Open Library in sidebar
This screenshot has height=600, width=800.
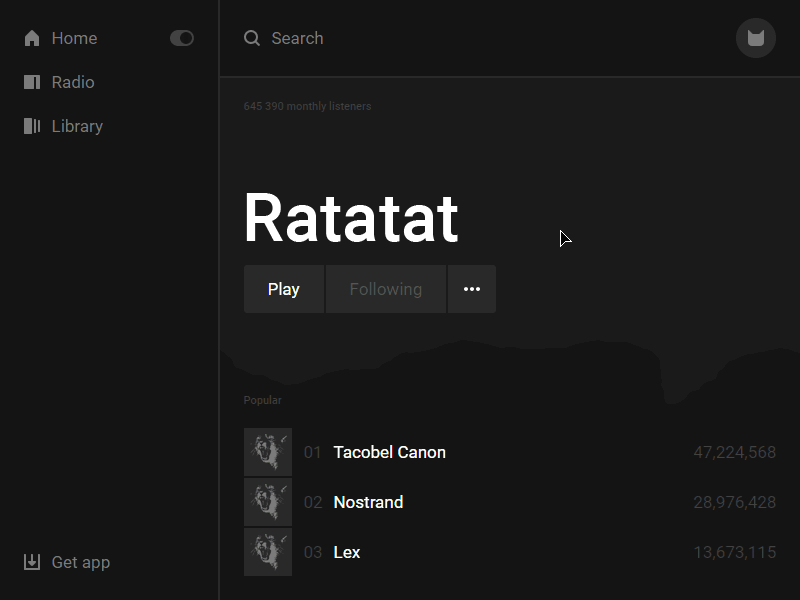coord(77,126)
